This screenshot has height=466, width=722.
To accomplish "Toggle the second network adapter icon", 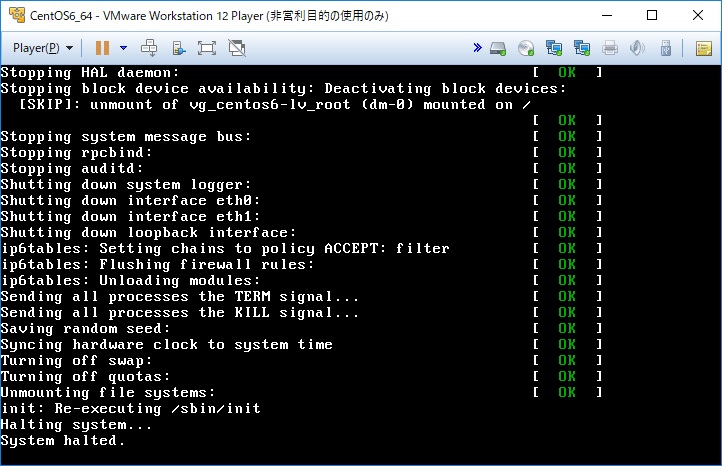I will pyautogui.click(x=582, y=48).
